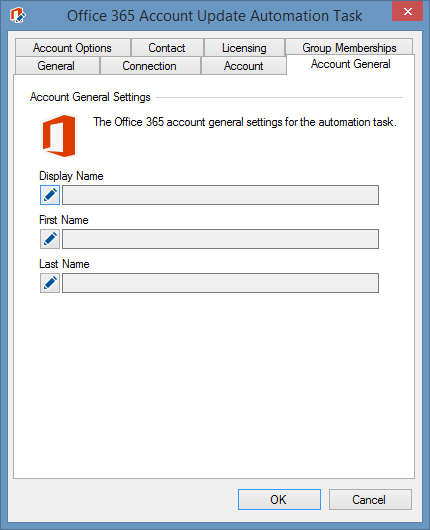430x530 pixels.
Task: Switch to the Connection tab
Action: (x=150, y=66)
